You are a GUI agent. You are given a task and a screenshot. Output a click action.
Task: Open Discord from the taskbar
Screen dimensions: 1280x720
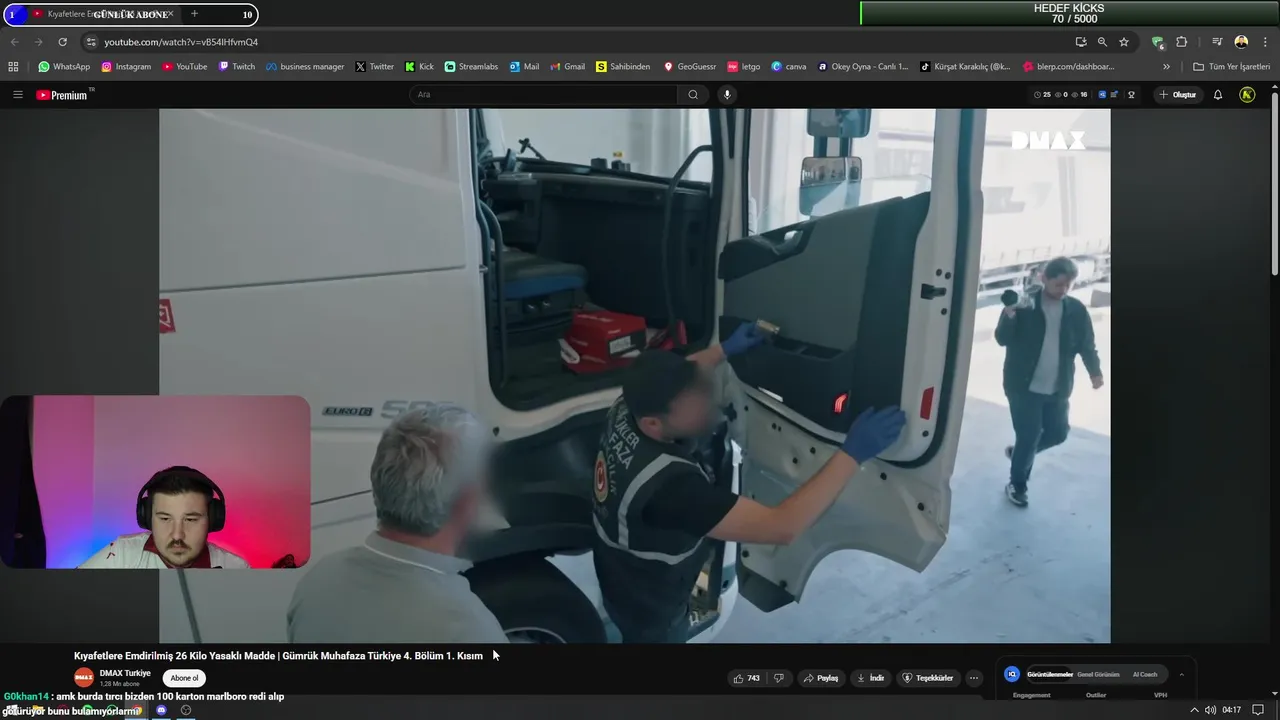(x=161, y=710)
